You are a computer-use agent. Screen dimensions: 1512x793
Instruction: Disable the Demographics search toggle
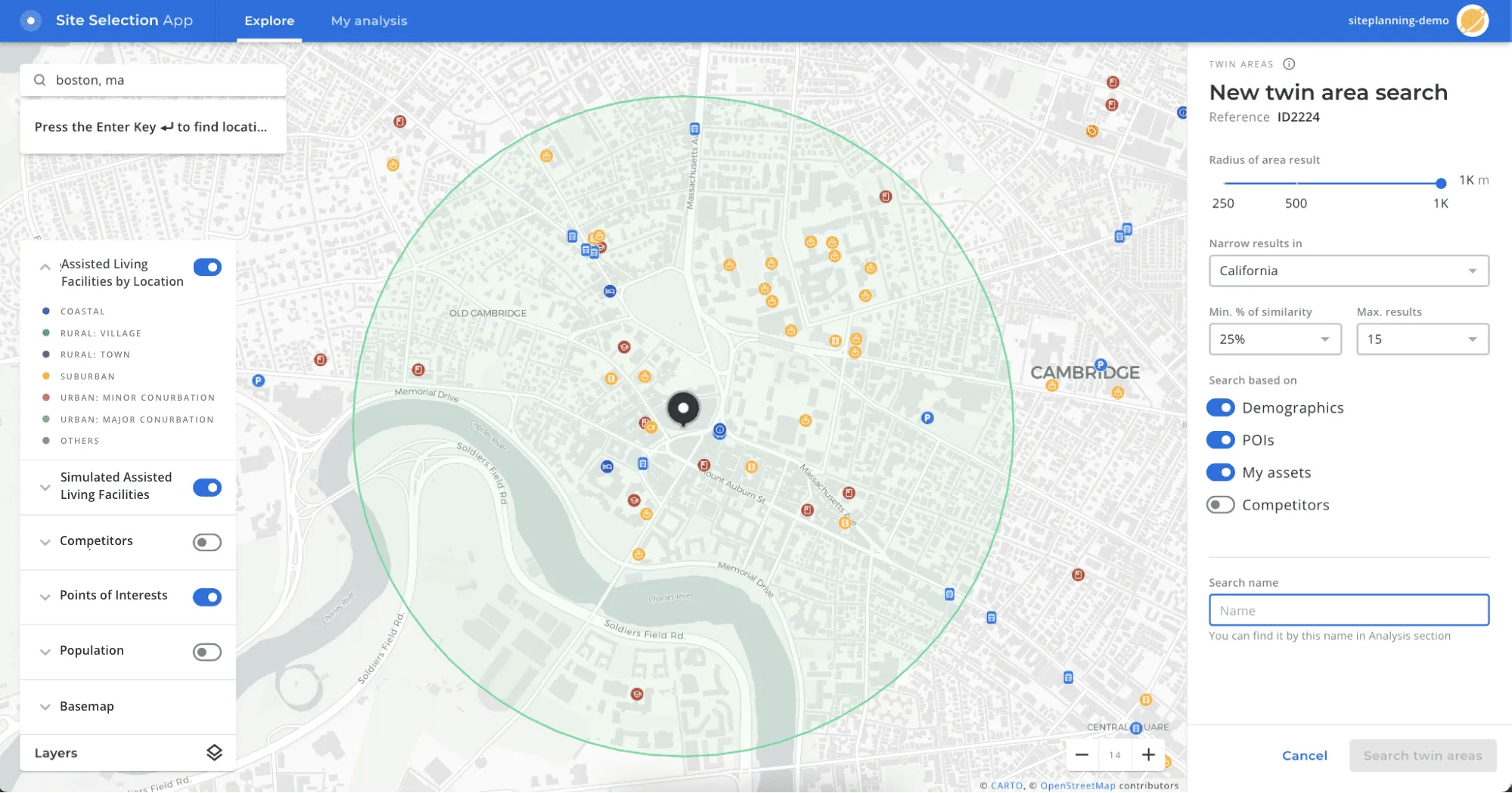(x=1221, y=407)
